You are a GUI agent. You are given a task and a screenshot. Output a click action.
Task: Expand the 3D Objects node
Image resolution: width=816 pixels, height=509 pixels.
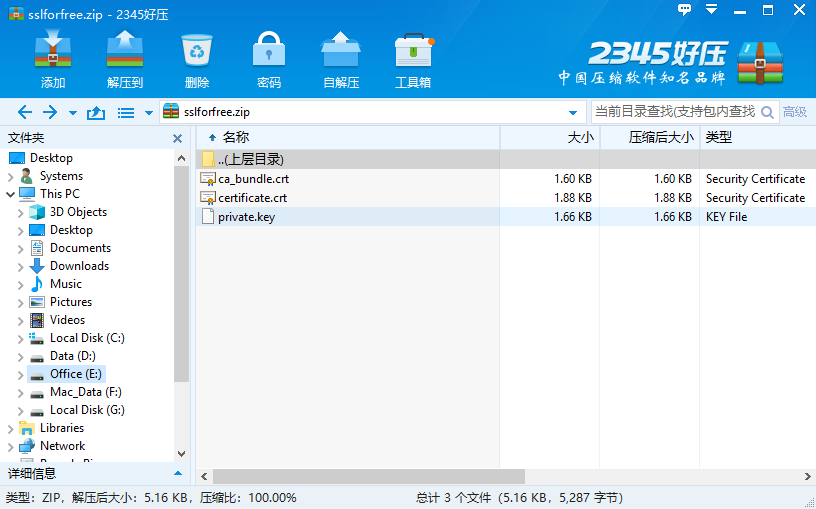pos(20,212)
